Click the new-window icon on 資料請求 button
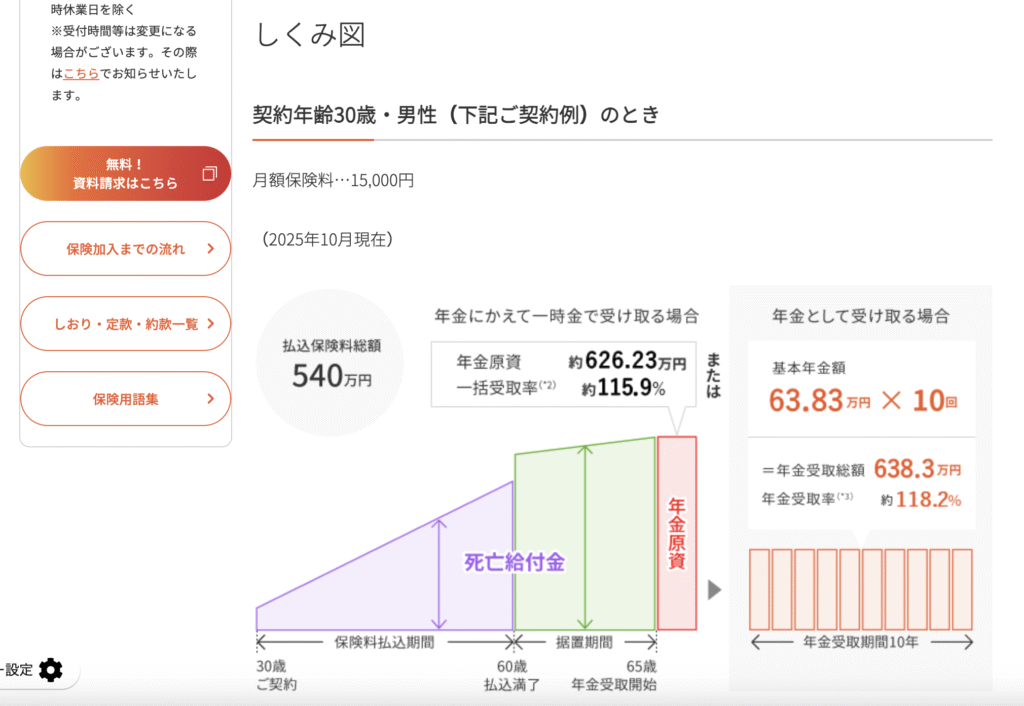Screen dimensions: 1024x706 (x=209, y=174)
